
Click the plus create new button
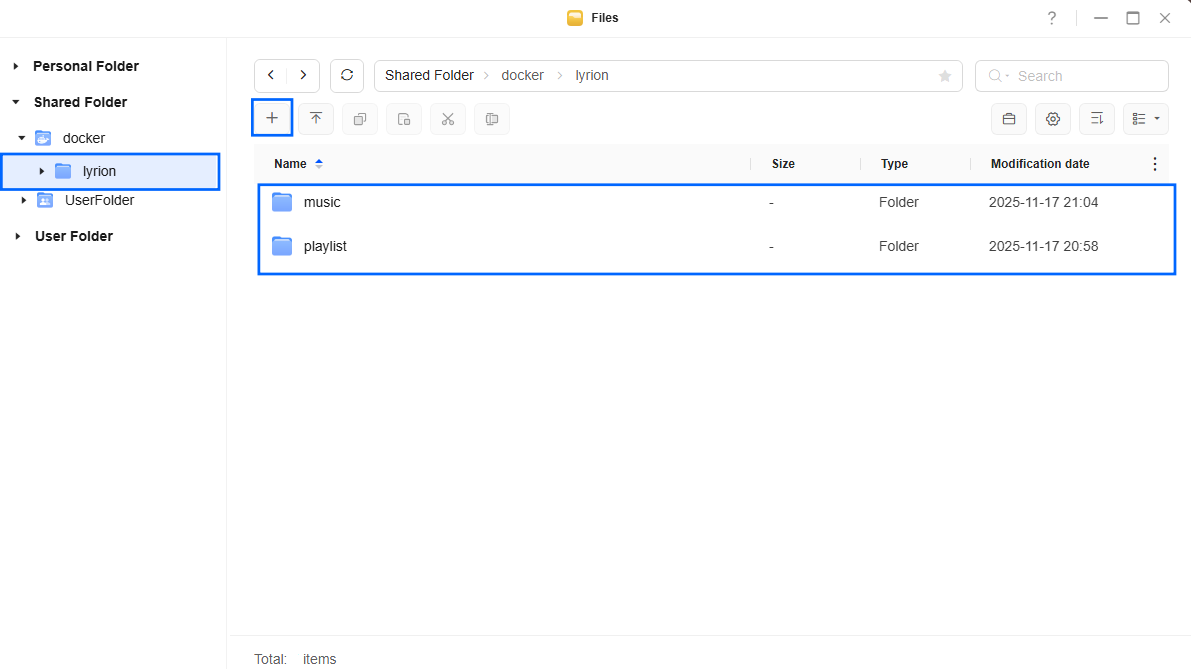[271, 118]
